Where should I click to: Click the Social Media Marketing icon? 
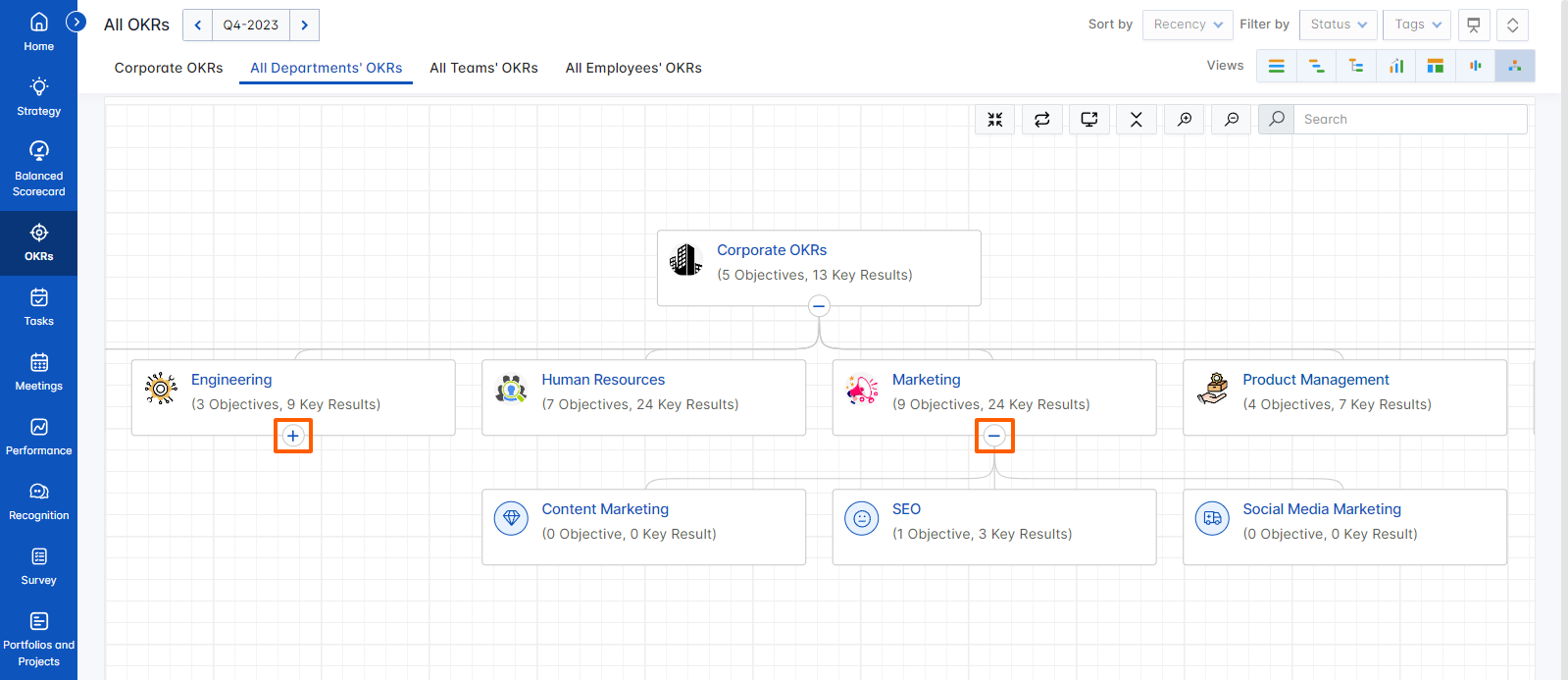(x=1213, y=518)
